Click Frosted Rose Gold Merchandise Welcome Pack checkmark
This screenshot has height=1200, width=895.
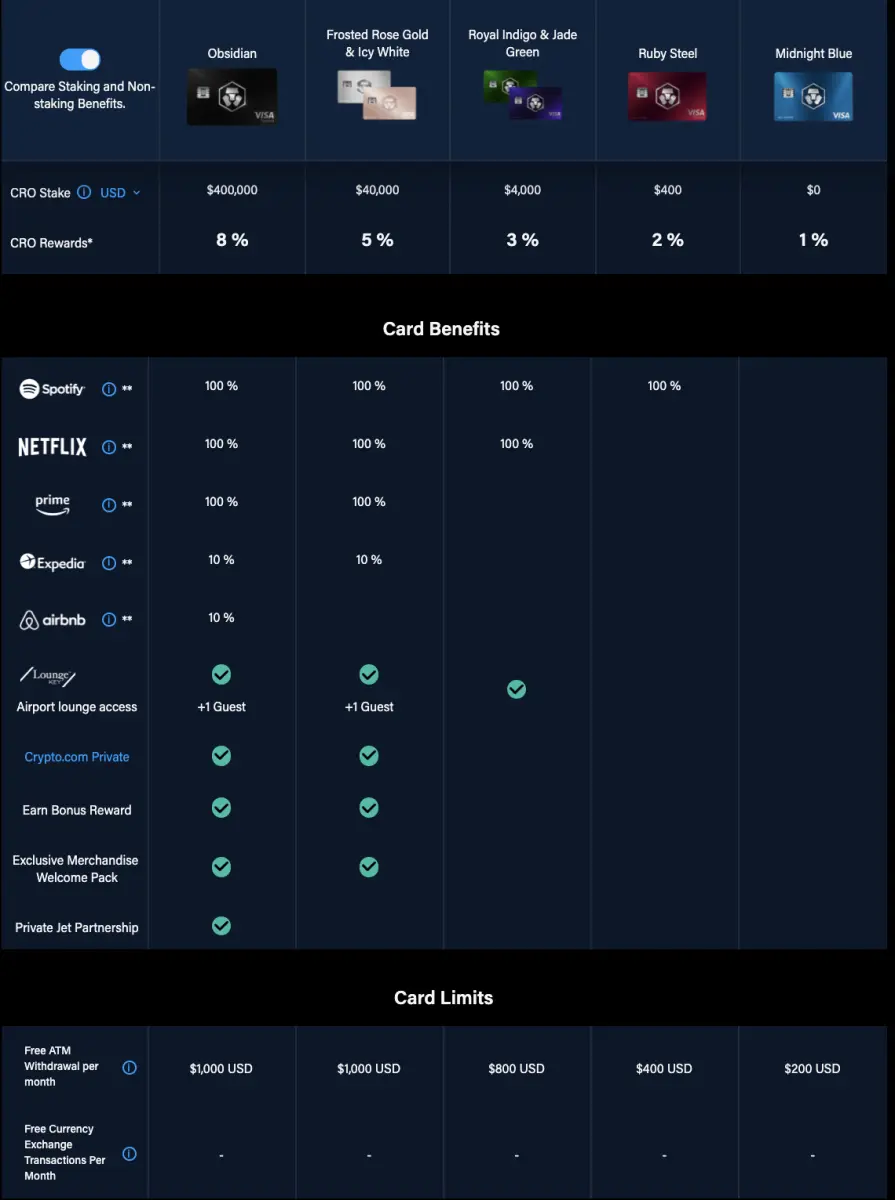point(369,867)
